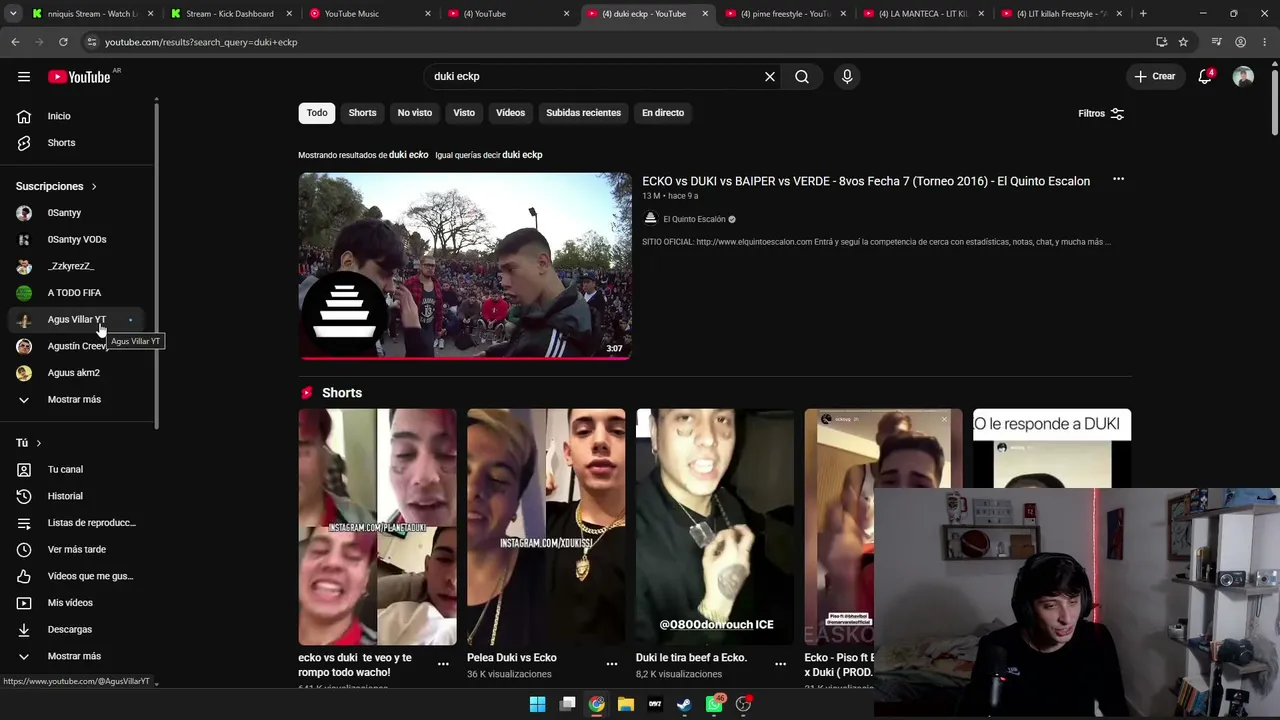Open options for 'ecko vs duki te veo' short

[x=443, y=663]
